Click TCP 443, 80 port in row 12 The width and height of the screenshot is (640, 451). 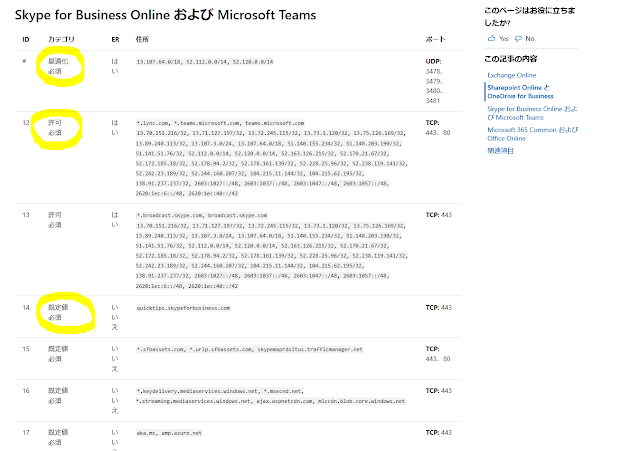coord(438,127)
